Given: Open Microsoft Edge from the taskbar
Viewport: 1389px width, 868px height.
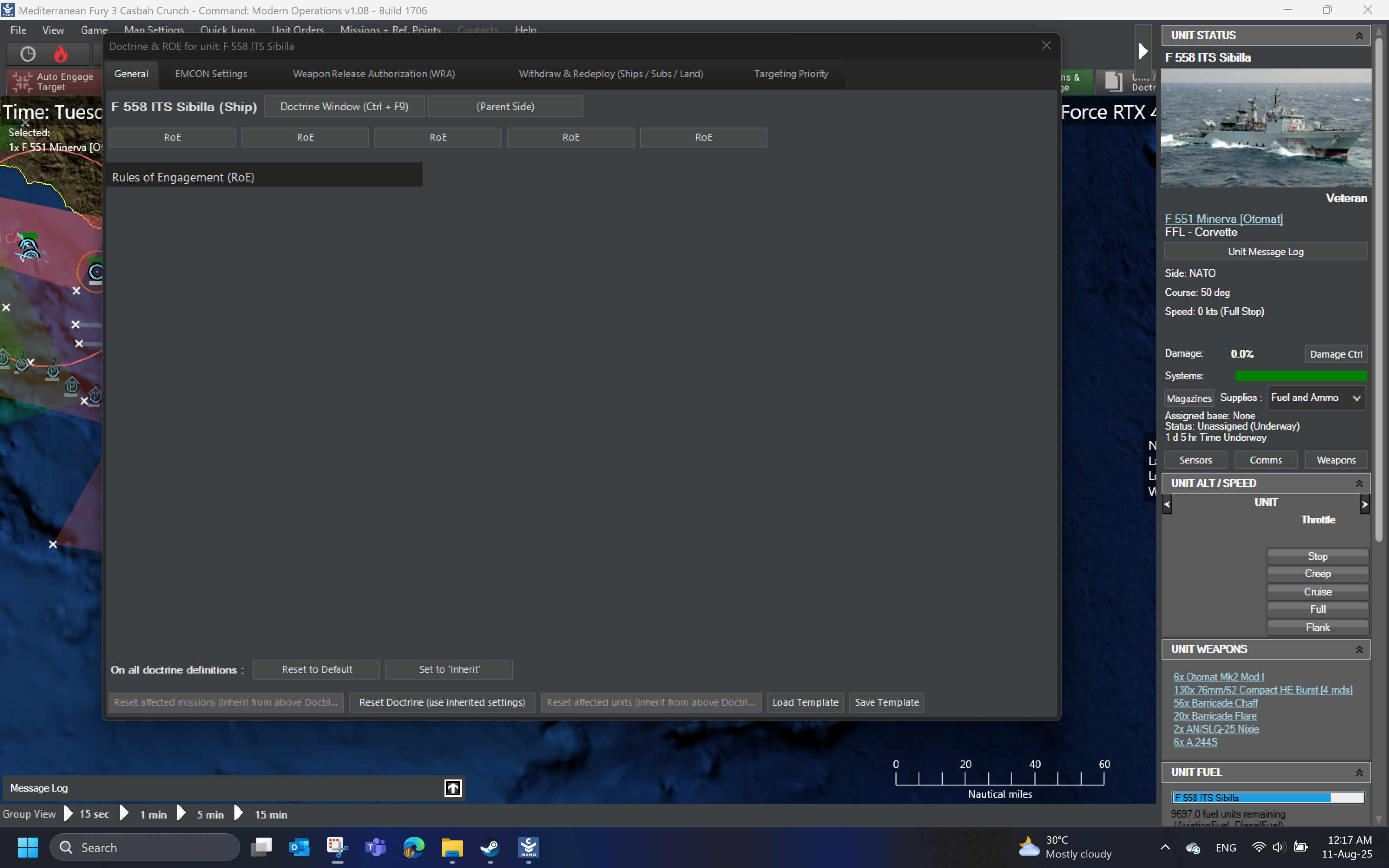Looking at the screenshot, I should (413, 847).
